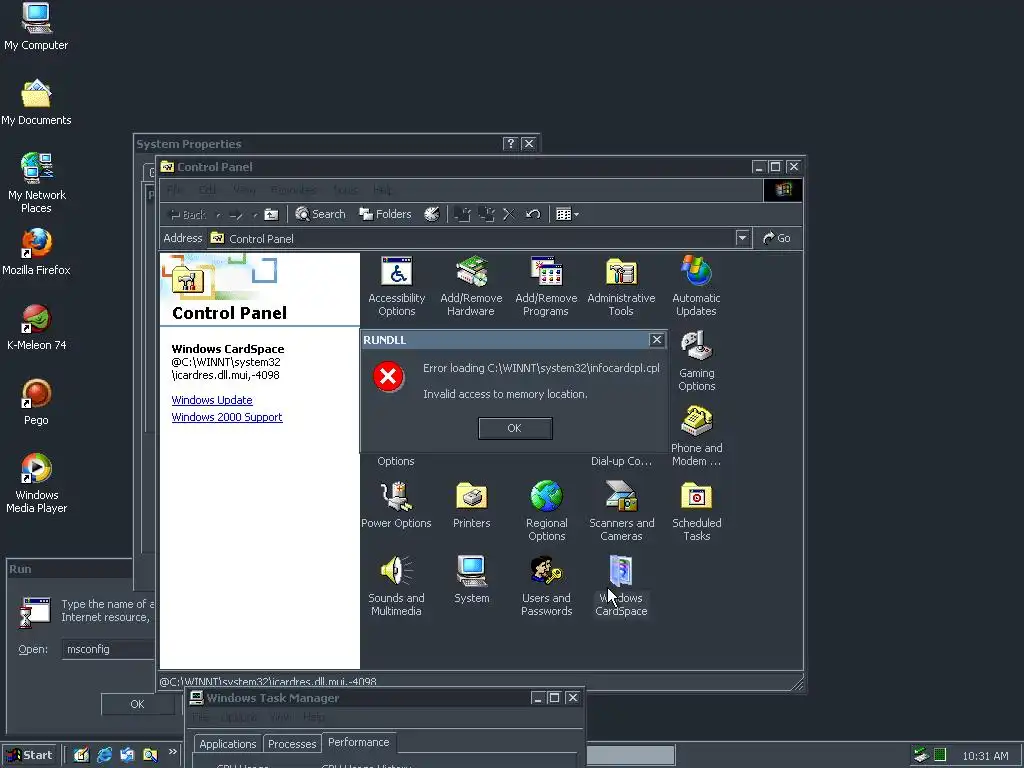The width and height of the screenshot is (1024, 768).
Task: Switch to Applications tab in Task Manager
Action: (x=227, y=744)
